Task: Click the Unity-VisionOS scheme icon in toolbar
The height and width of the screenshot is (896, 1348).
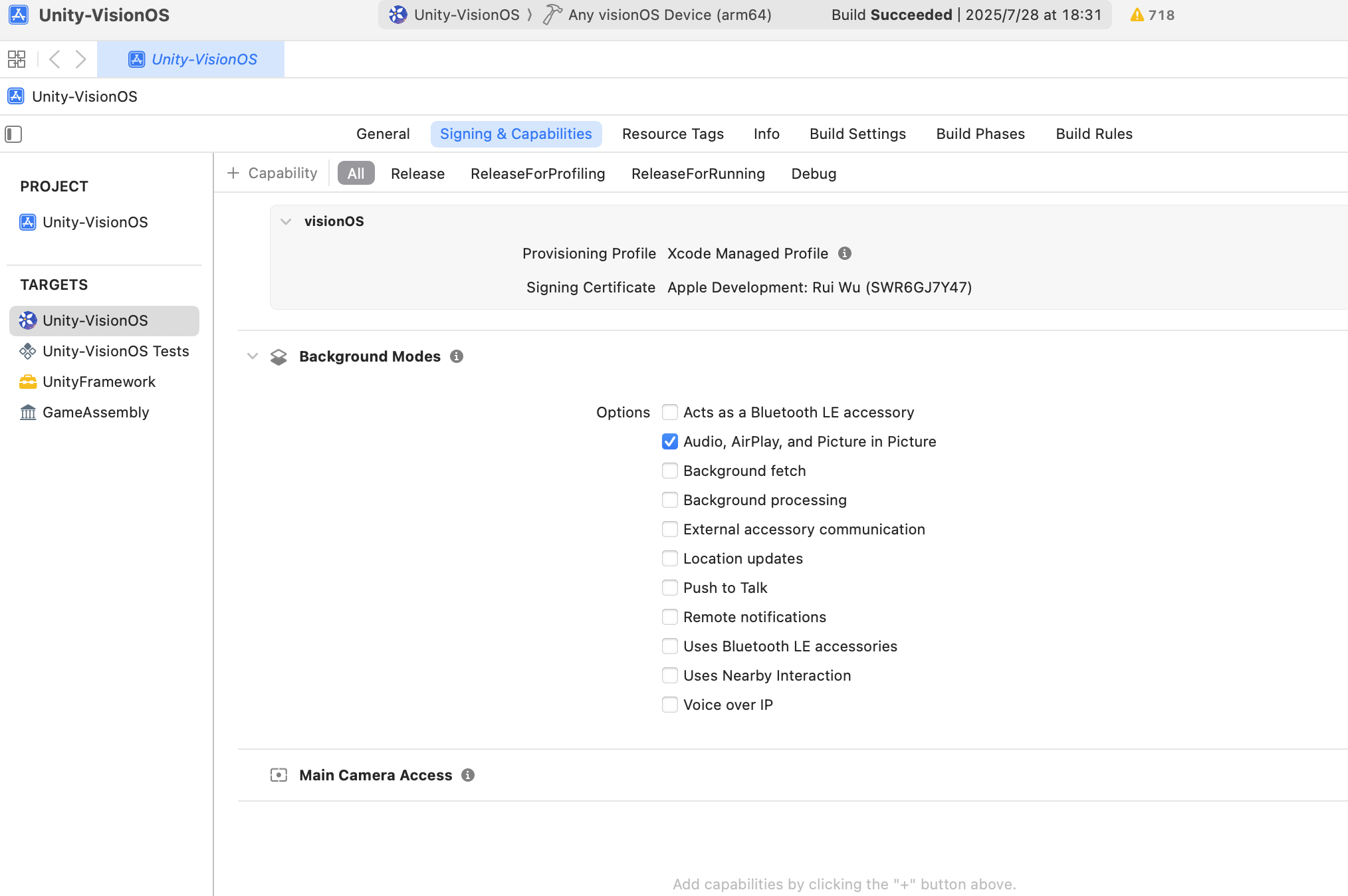Action: coord(397,15)
